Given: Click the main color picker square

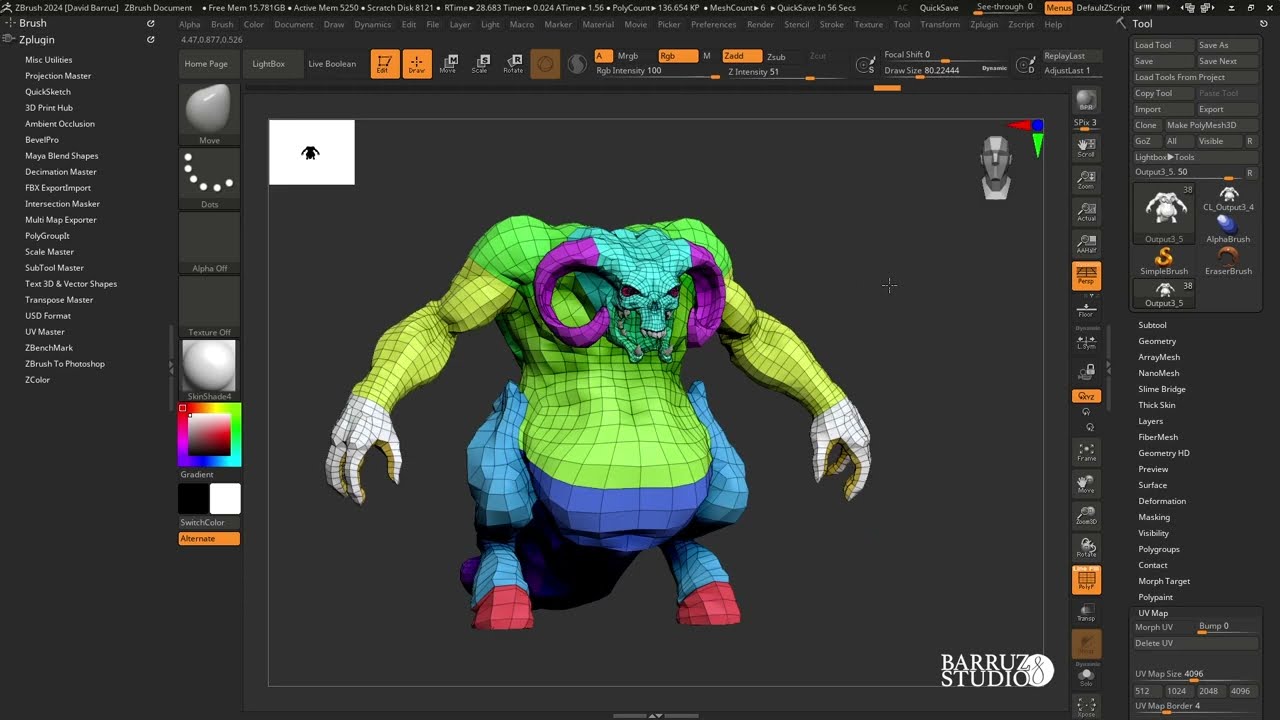Looking at the screenshot, I should pos(209,434).
